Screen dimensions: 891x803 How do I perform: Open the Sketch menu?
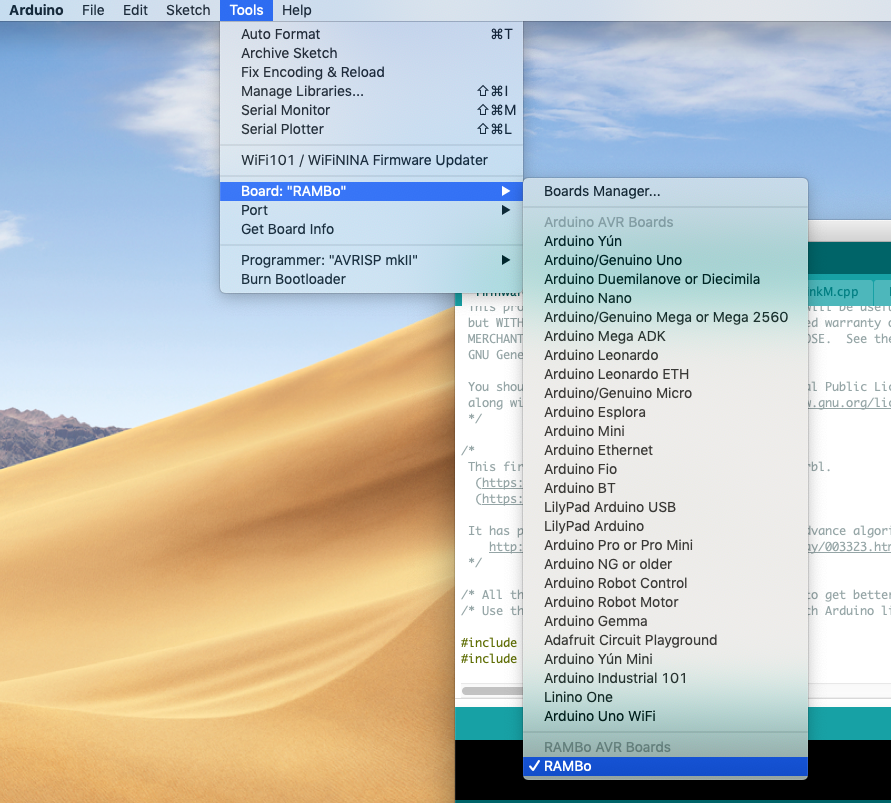(x=188, y=10)
